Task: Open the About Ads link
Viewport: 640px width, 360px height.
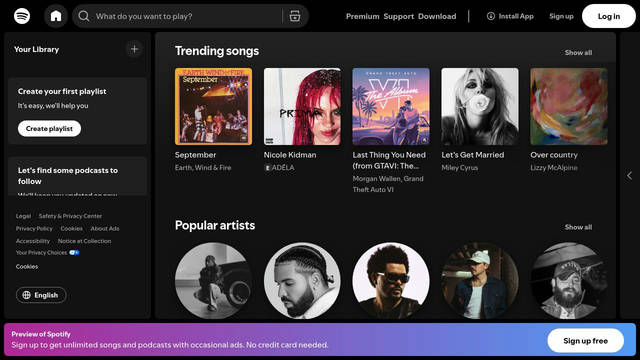Action: click(x=105, y=229)
